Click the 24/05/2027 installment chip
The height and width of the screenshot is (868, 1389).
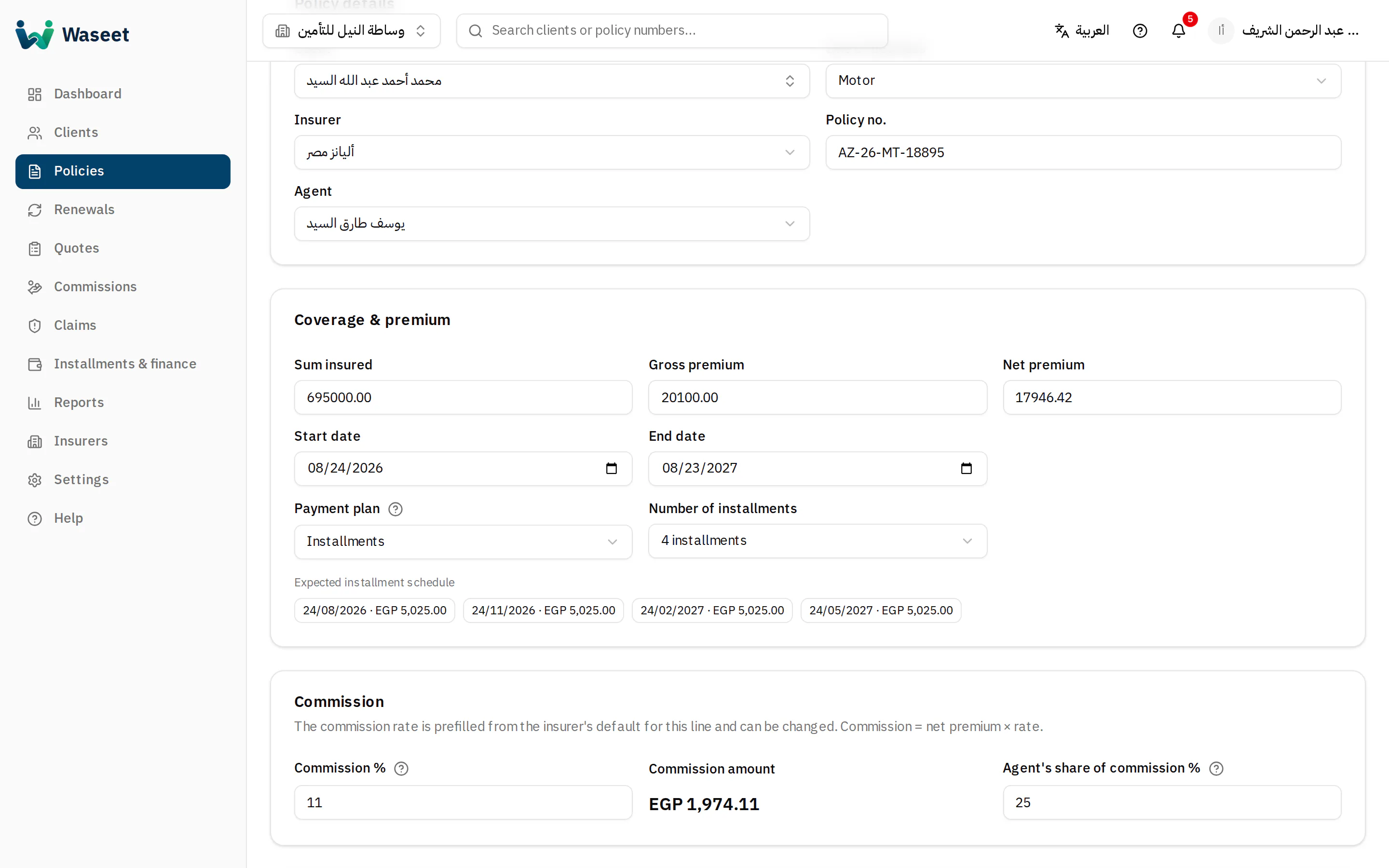[x=881, y=610]
